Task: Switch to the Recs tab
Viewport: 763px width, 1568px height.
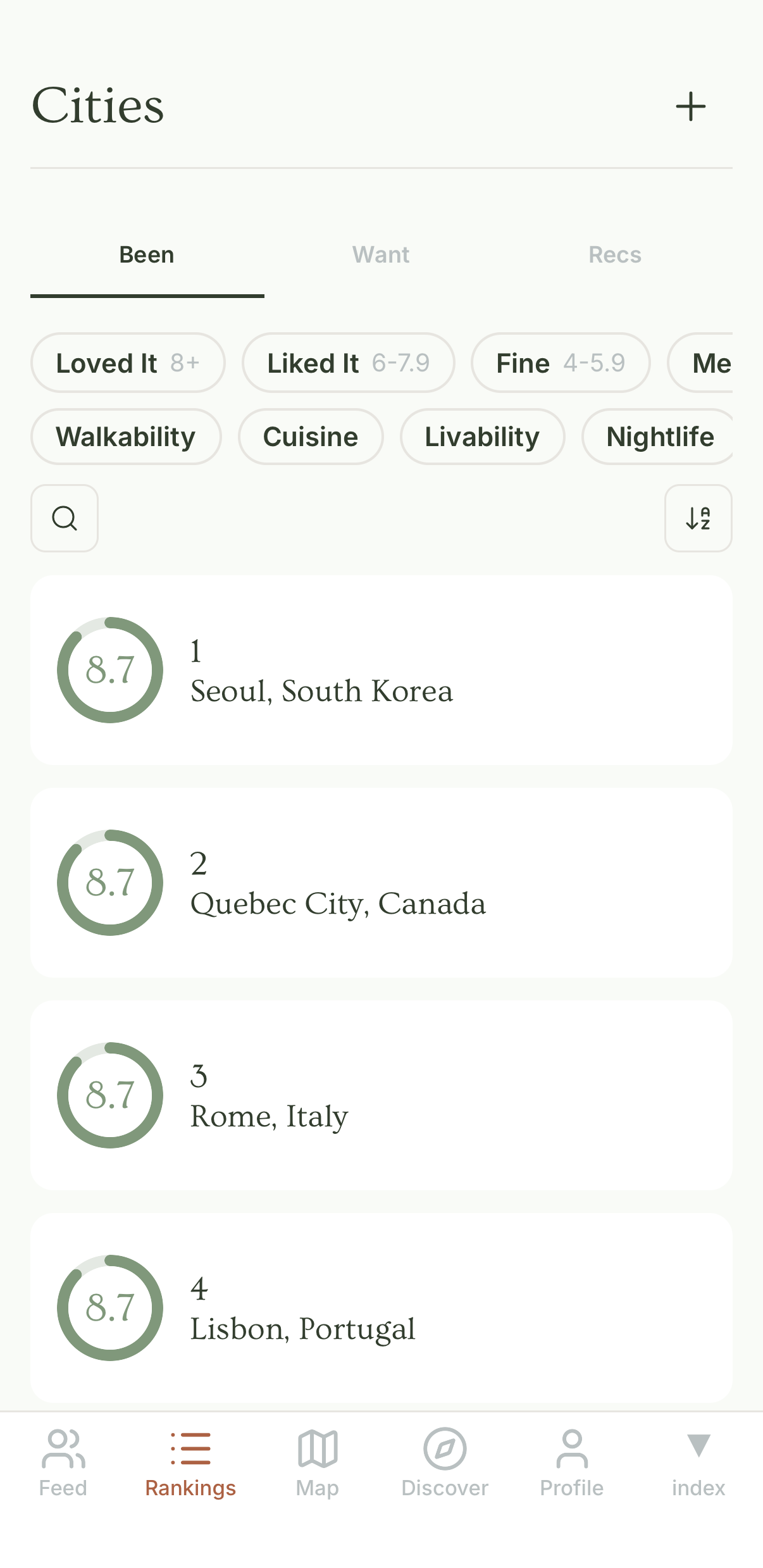Action: pyautogui.click(x=615, y=255)
